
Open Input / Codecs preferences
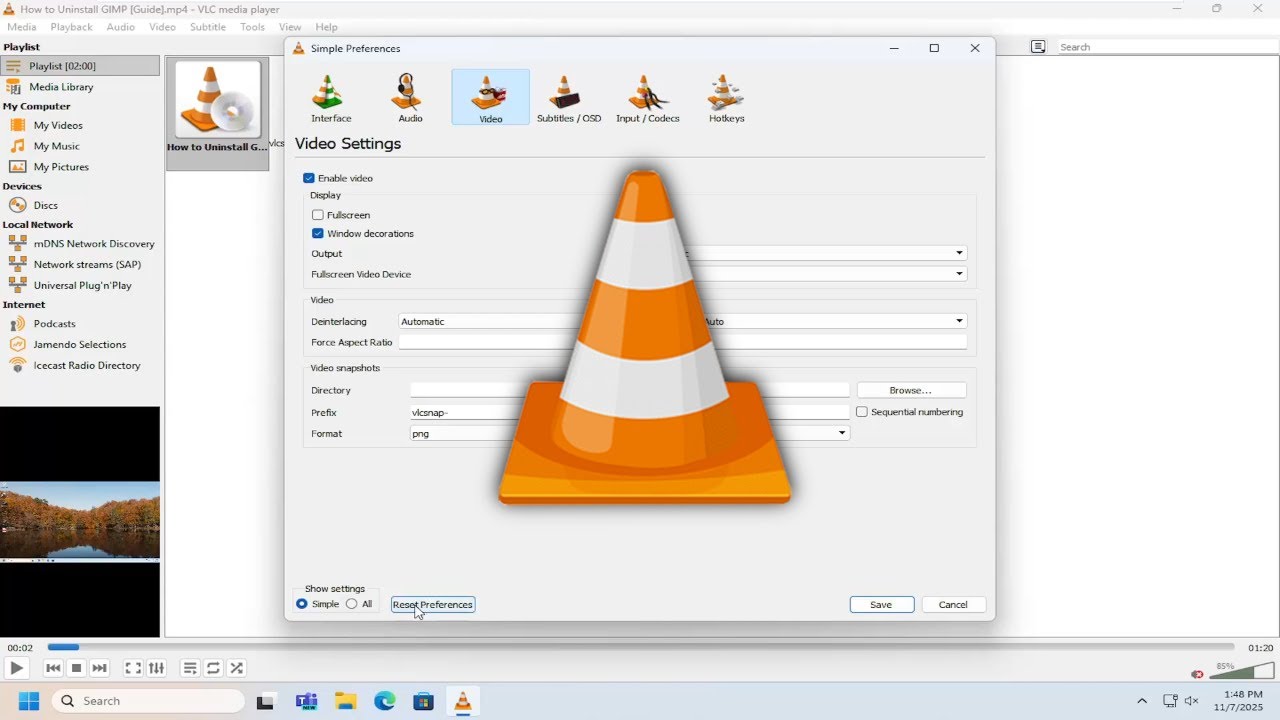(647, 97)
